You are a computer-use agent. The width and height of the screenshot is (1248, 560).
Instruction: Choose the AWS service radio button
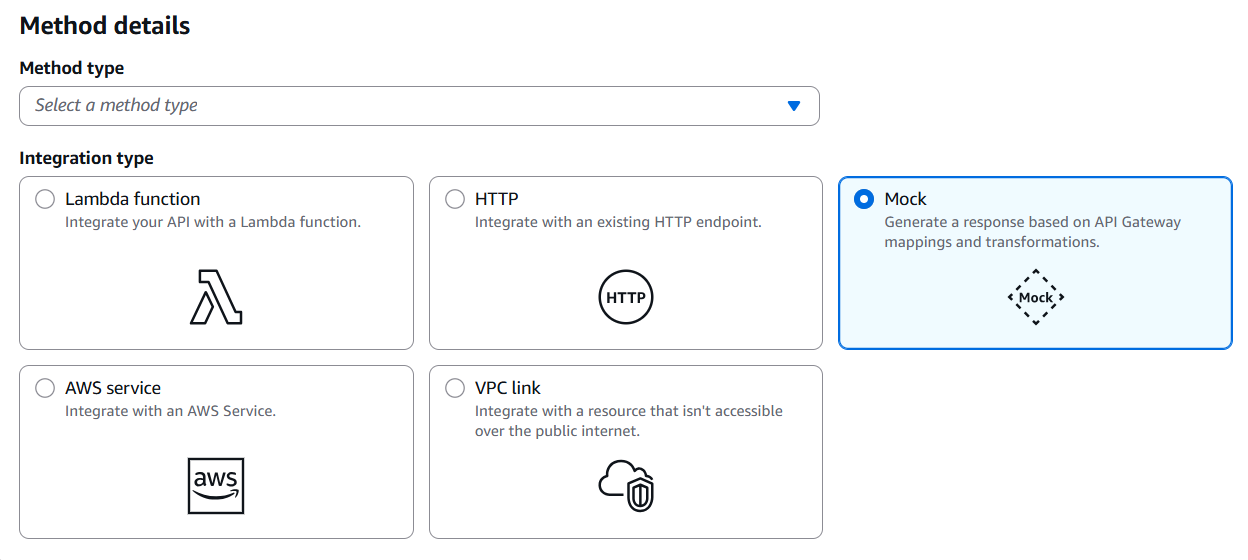(x=45, y=388)
